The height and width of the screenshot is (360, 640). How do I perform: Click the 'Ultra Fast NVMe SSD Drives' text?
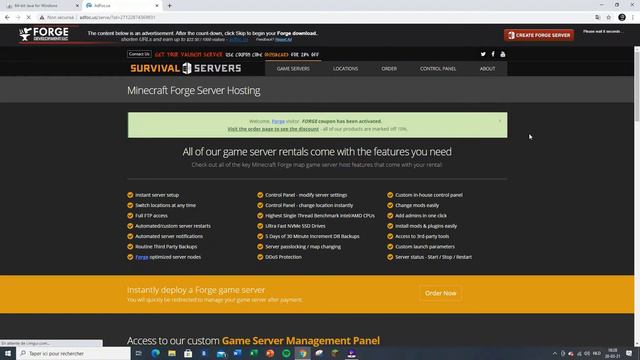(295, 226)
